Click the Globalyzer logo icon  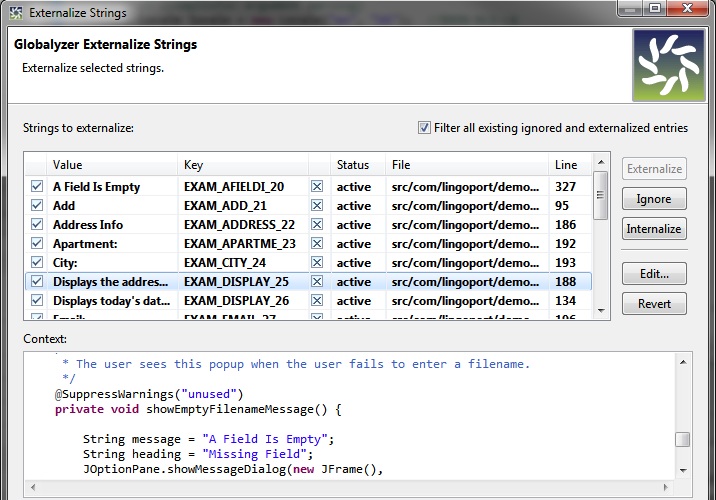(669, 65)
